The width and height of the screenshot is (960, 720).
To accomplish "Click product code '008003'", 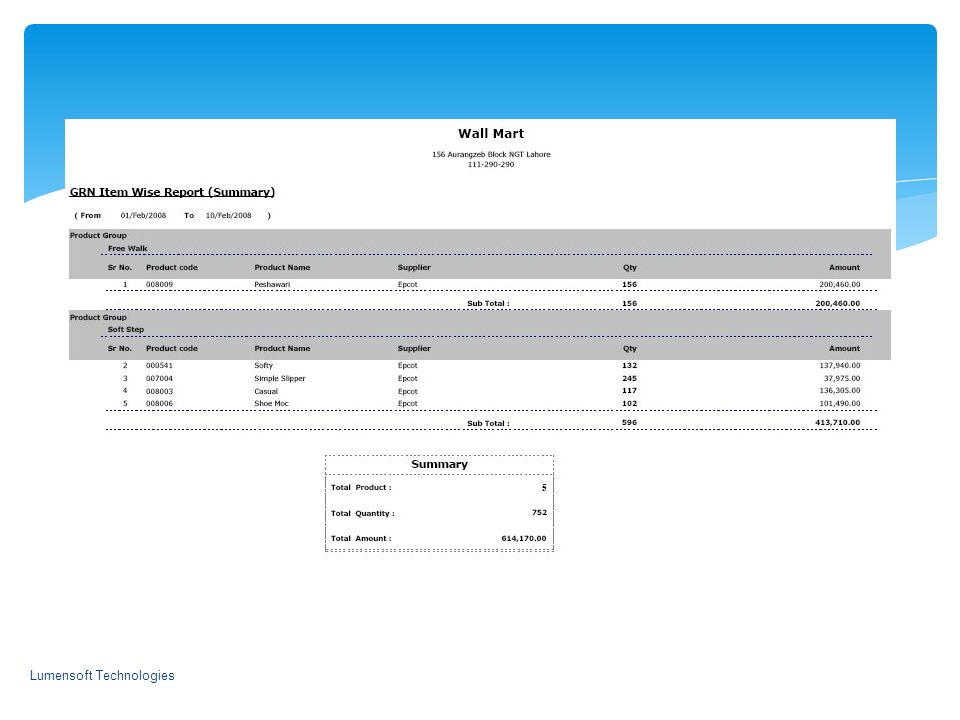I will [159, 391].
